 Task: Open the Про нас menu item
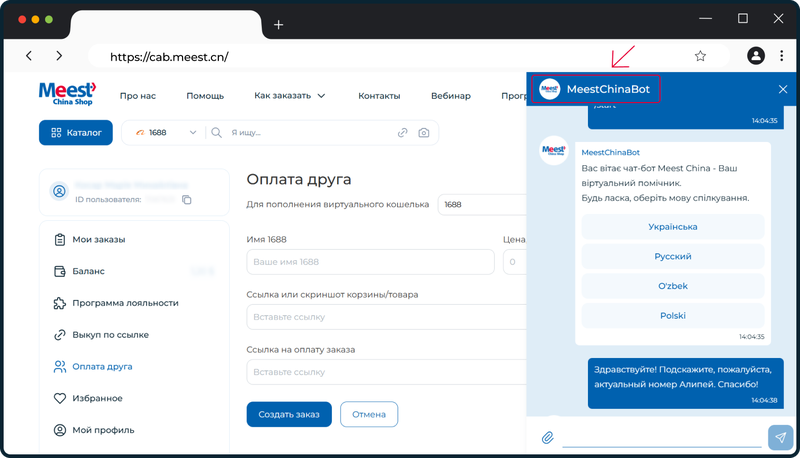[138, 95]
